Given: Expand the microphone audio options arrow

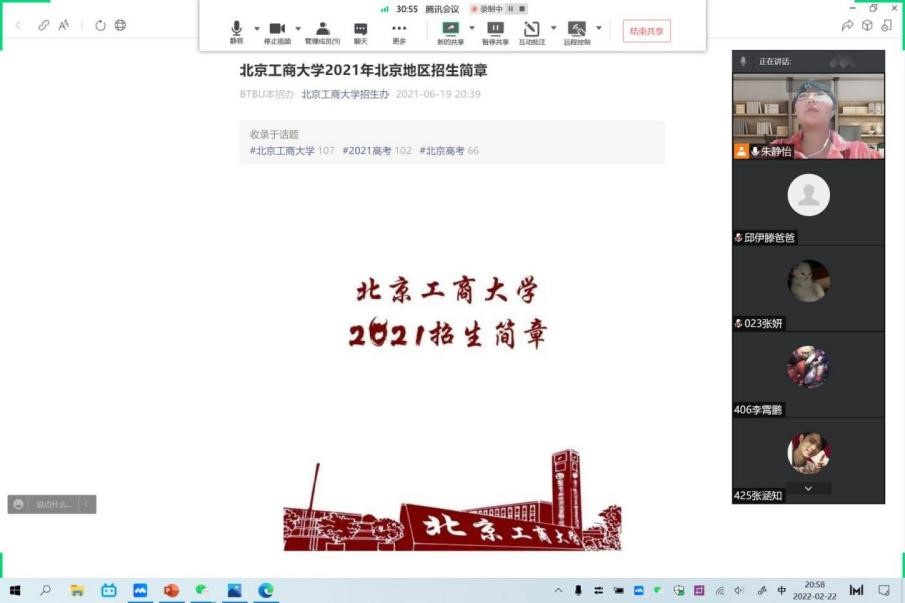Looking at the screenshot, I should (x=257, y=28).
